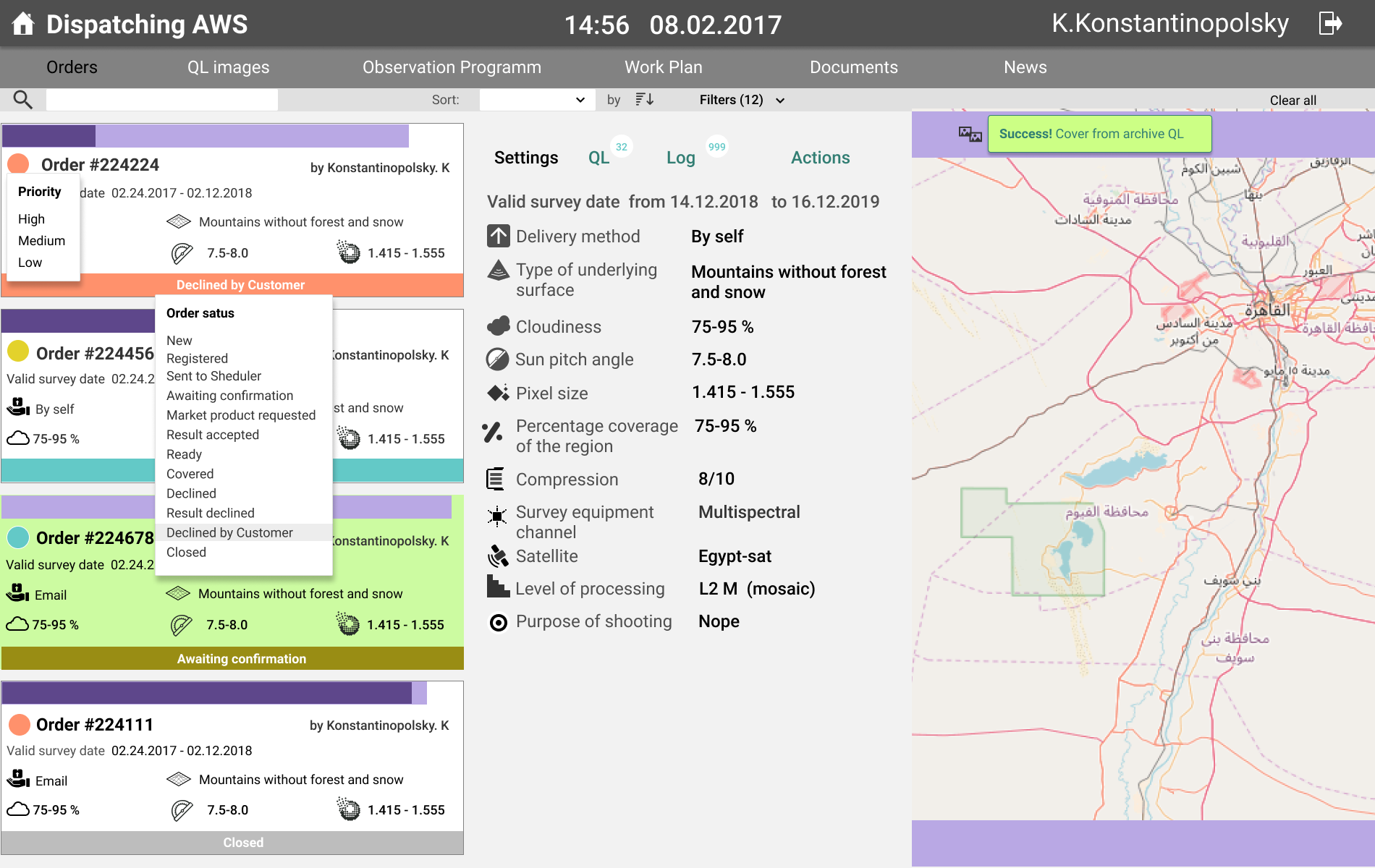The width and height of the screenshot is (1375, 868).
Task: Click the Delivery method arrow icon
Action: click(498, 236)
